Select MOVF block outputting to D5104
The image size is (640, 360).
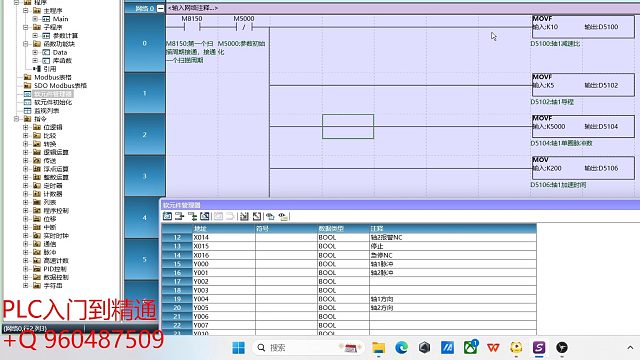pyautogui.click(x=583, y=126)
